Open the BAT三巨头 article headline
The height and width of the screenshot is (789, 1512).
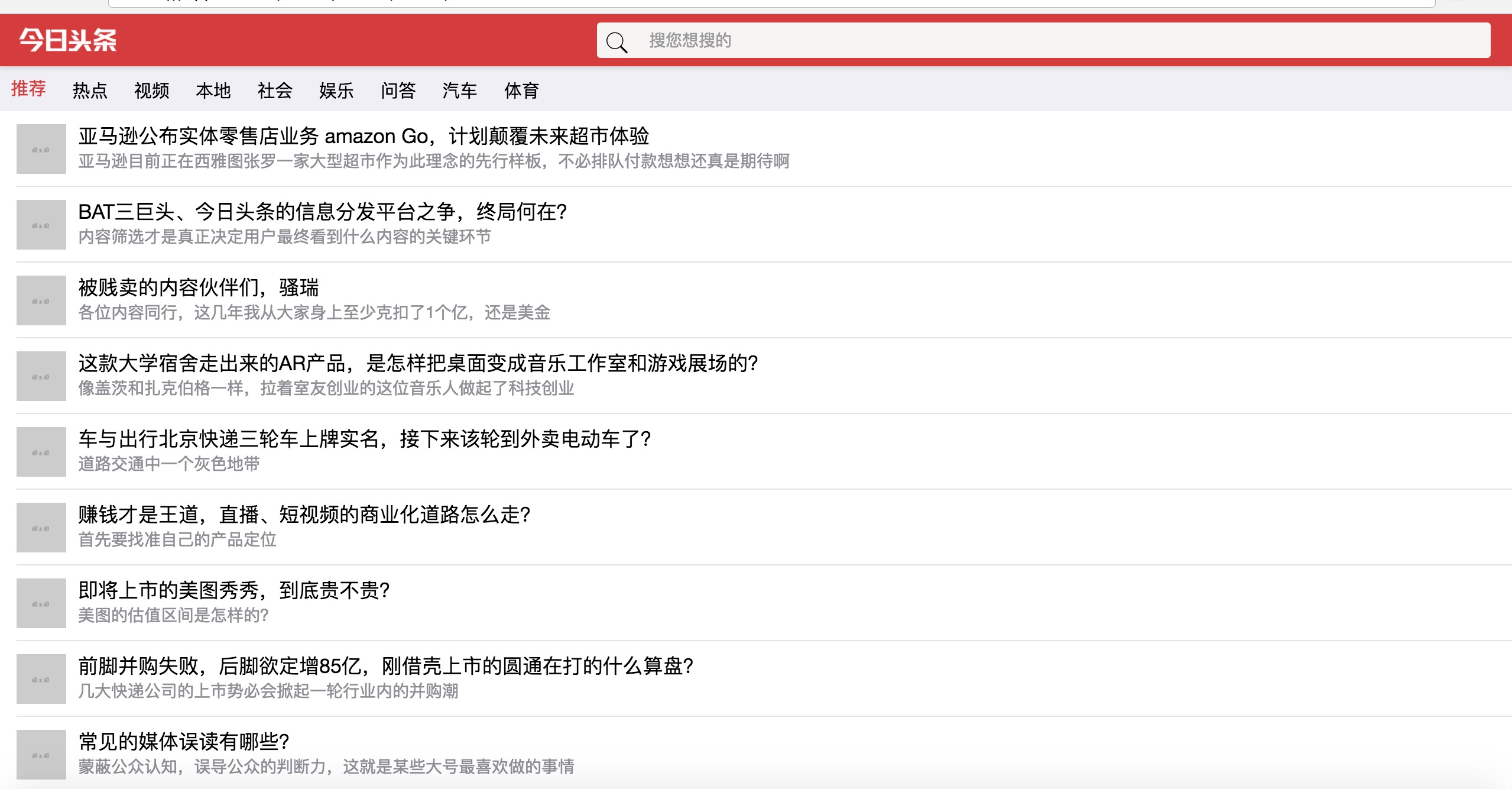tap(323, 212)
